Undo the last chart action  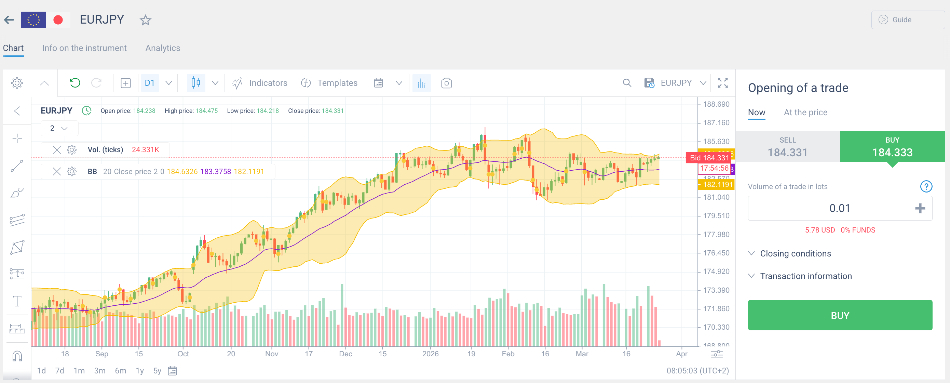tap(75, 83)
